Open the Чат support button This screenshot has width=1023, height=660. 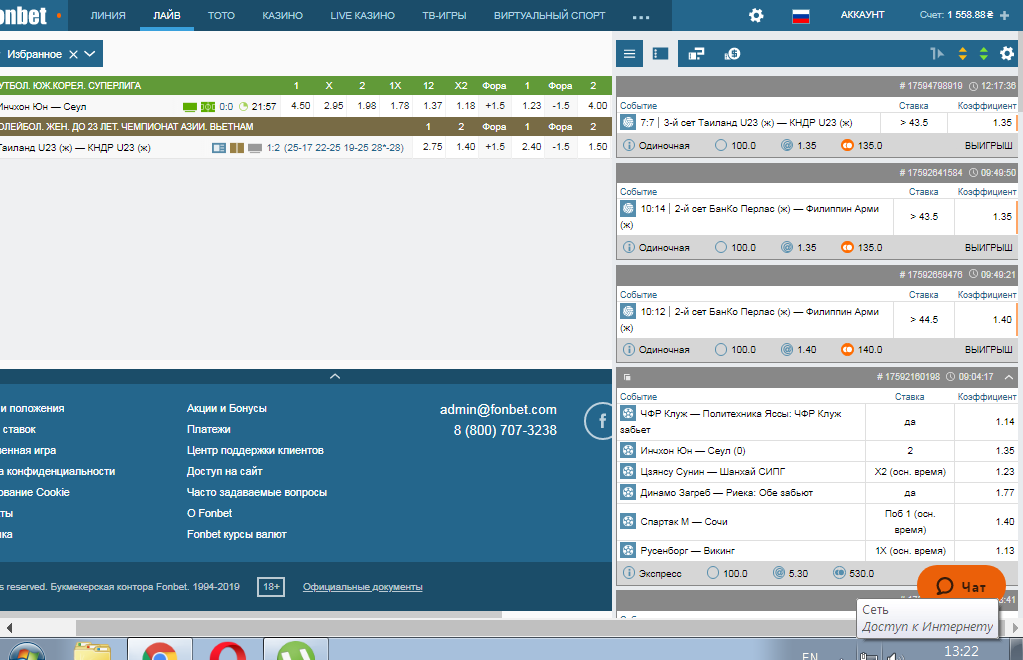click(x=961, y=586)
